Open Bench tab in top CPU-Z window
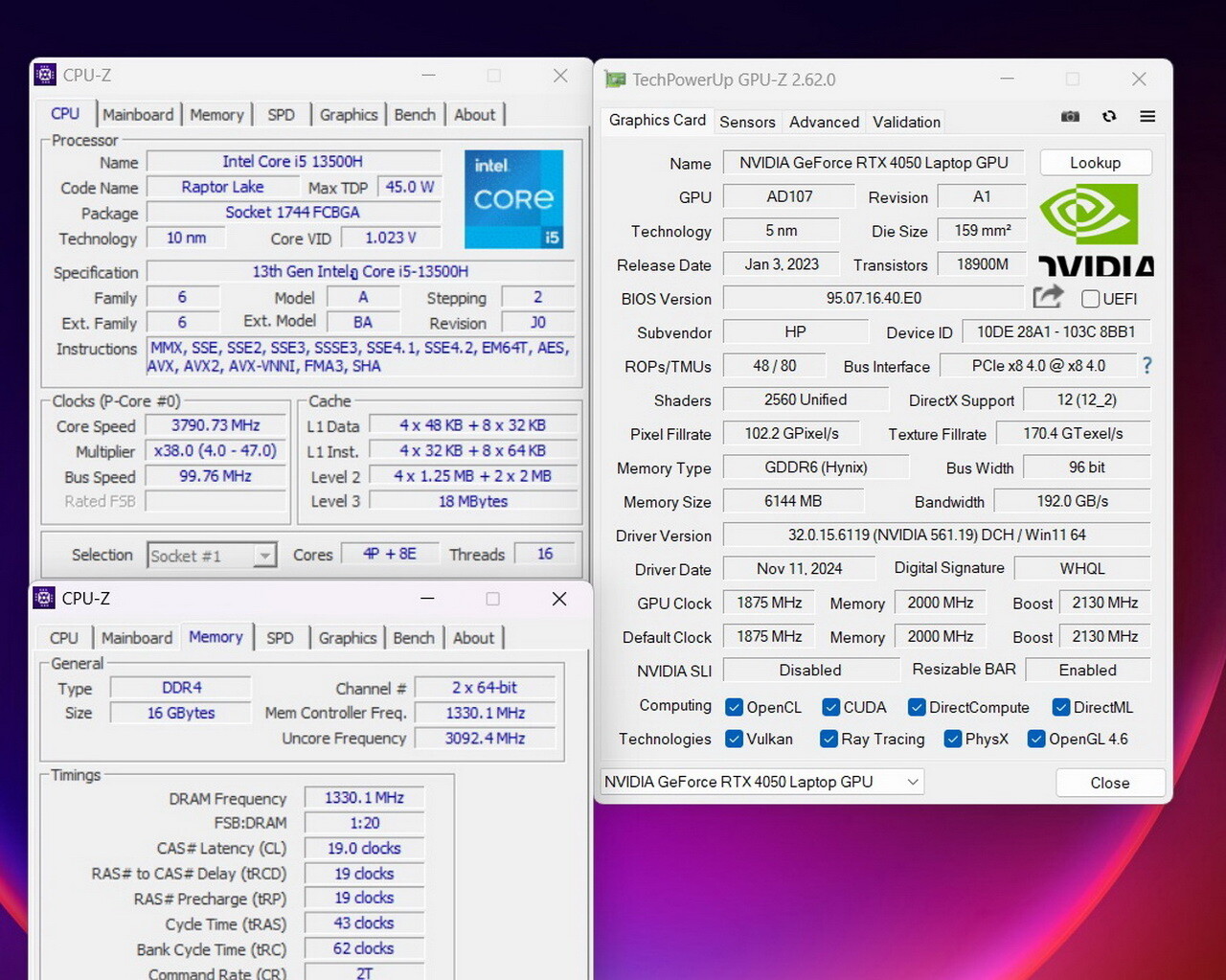Viewport: 1226px width, 980px height. pyautogui.click(x=415, y=115)
